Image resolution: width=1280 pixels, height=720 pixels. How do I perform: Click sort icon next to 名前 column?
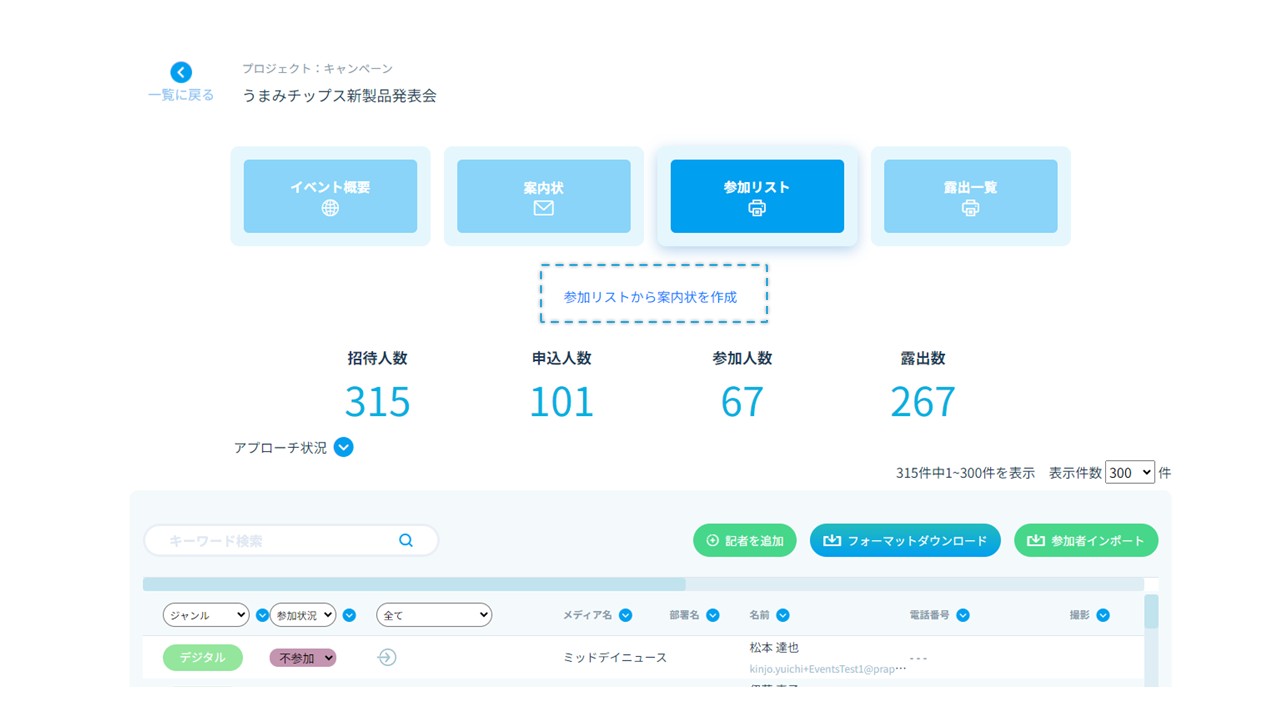tap(783, 615)
